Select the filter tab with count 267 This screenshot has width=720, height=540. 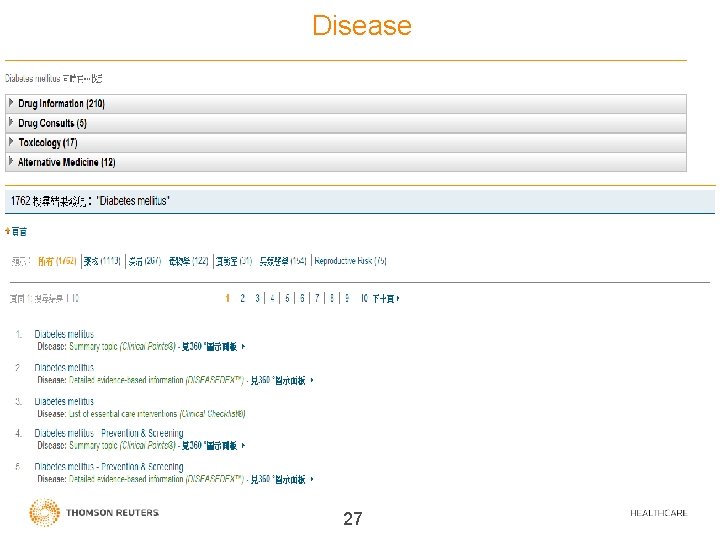(145, 261)
